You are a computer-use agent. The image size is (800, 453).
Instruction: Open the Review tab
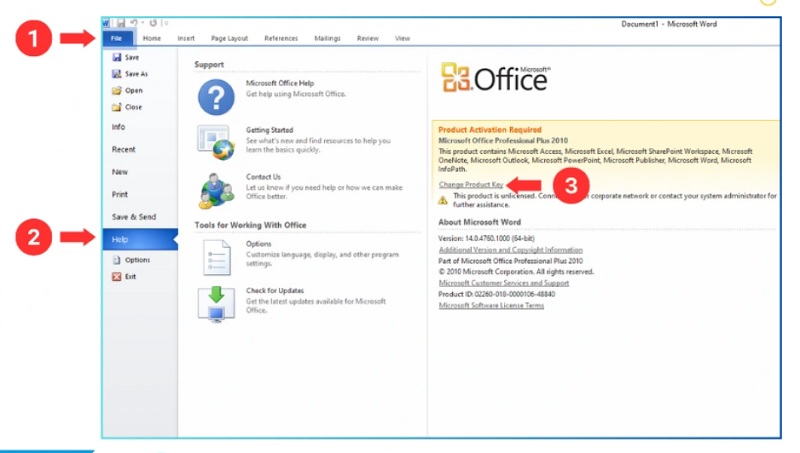[x=367, y=38]
